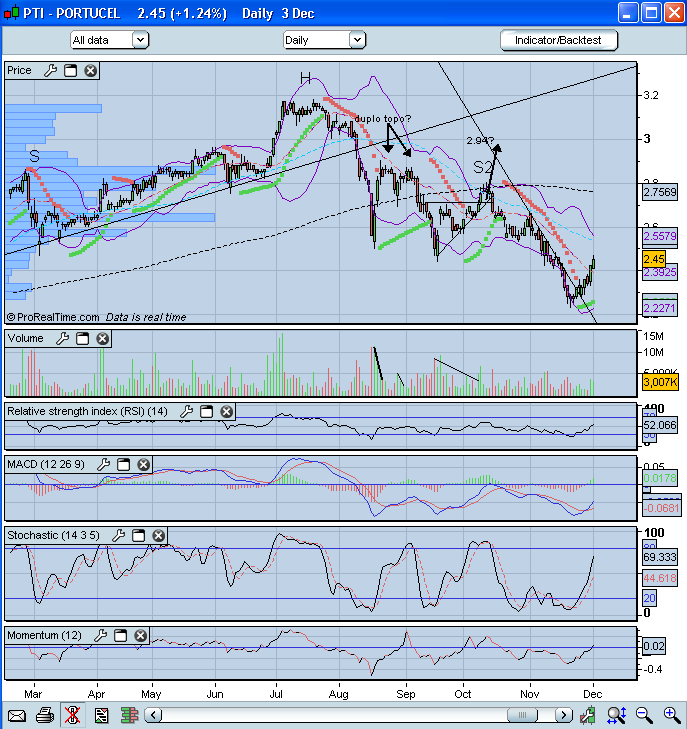Click the Jul label on time axis
This screenshot has height=729, width=687.
pos(277,694)
